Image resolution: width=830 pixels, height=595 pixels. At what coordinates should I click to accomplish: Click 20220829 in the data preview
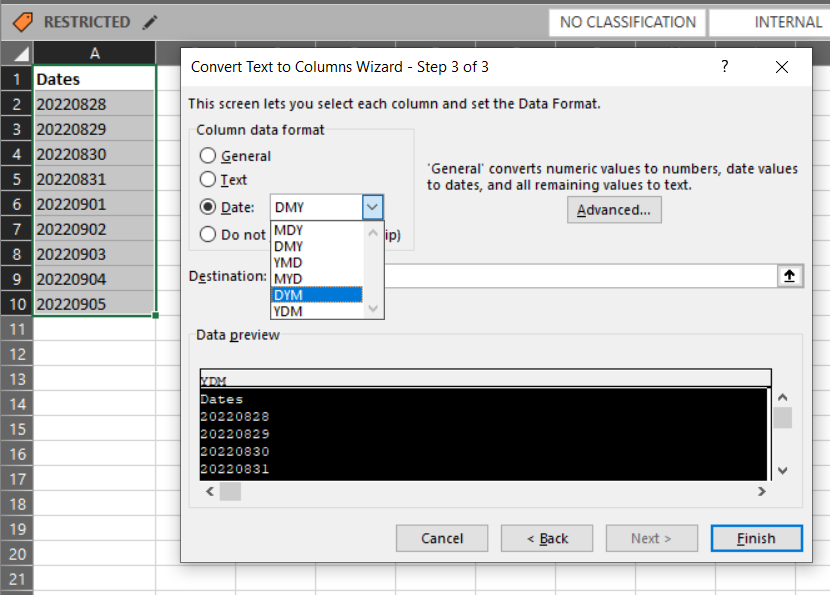coord(234,434)
